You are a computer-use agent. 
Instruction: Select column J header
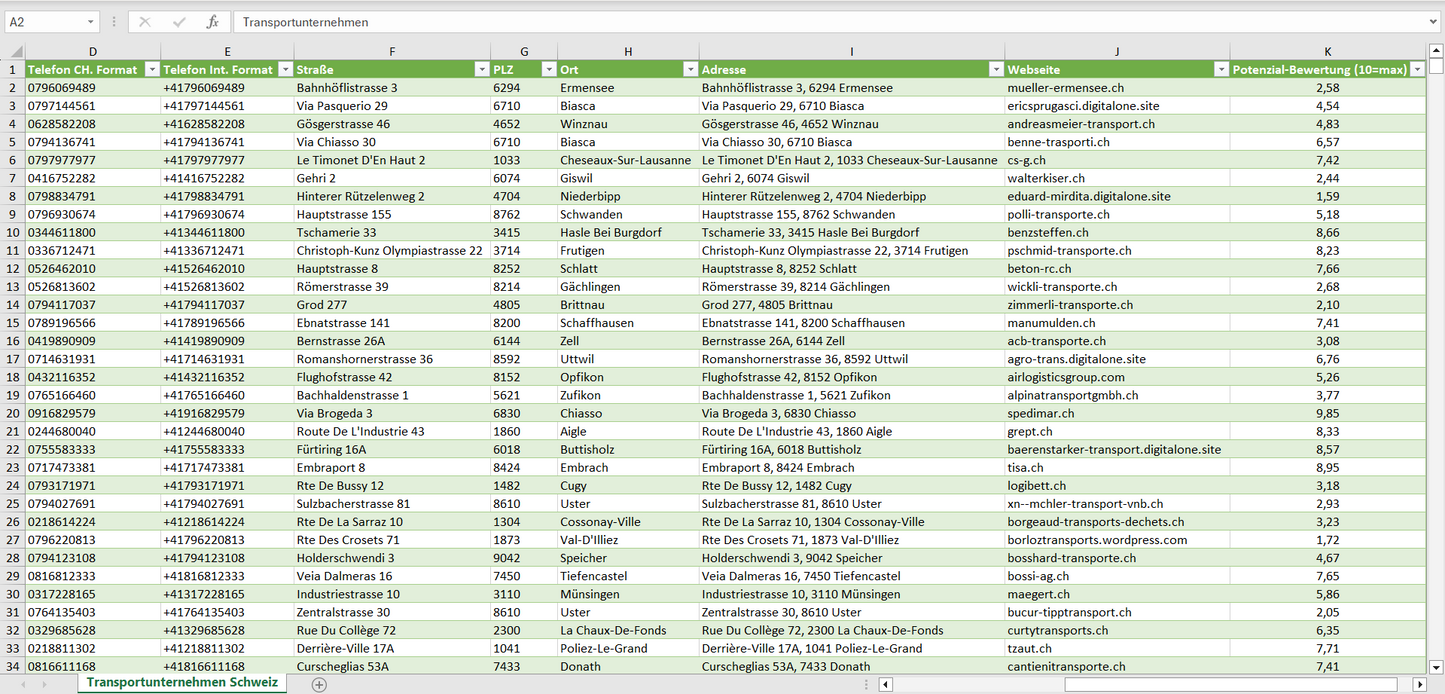tap(1117, 52)
